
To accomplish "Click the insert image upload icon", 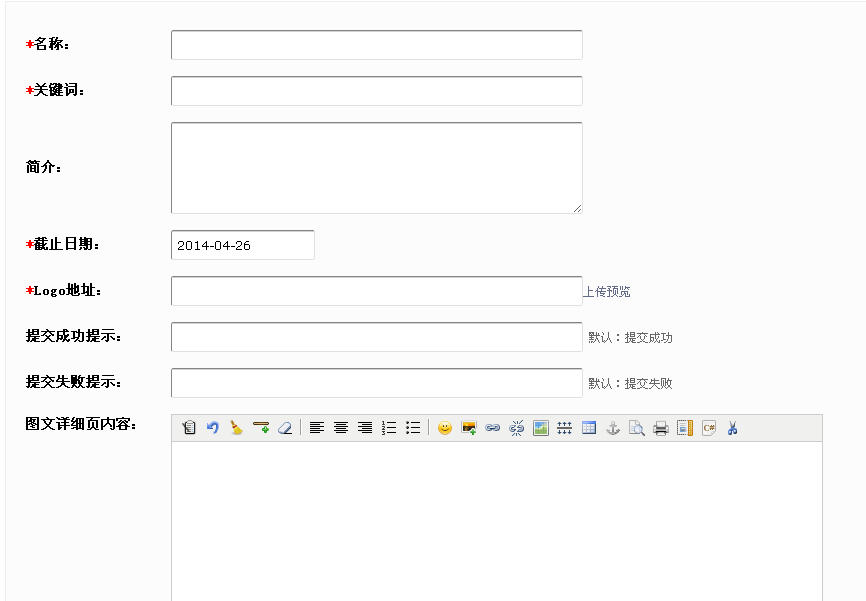I will (469, 428).
